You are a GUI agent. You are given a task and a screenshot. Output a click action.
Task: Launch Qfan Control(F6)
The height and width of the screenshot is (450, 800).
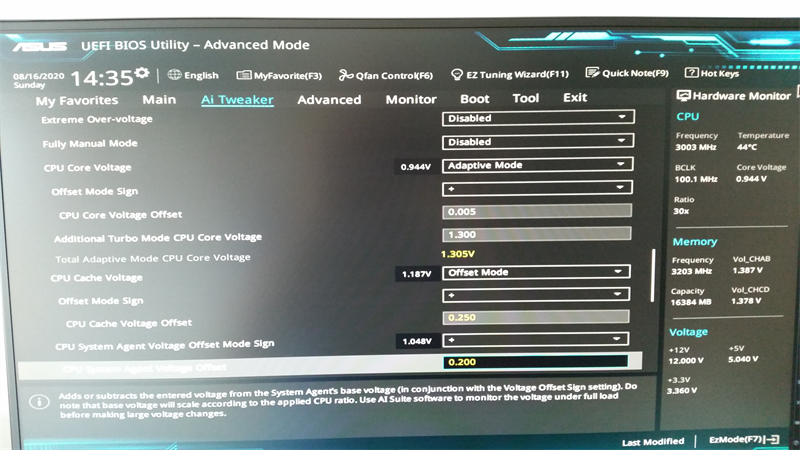(386, 76)
